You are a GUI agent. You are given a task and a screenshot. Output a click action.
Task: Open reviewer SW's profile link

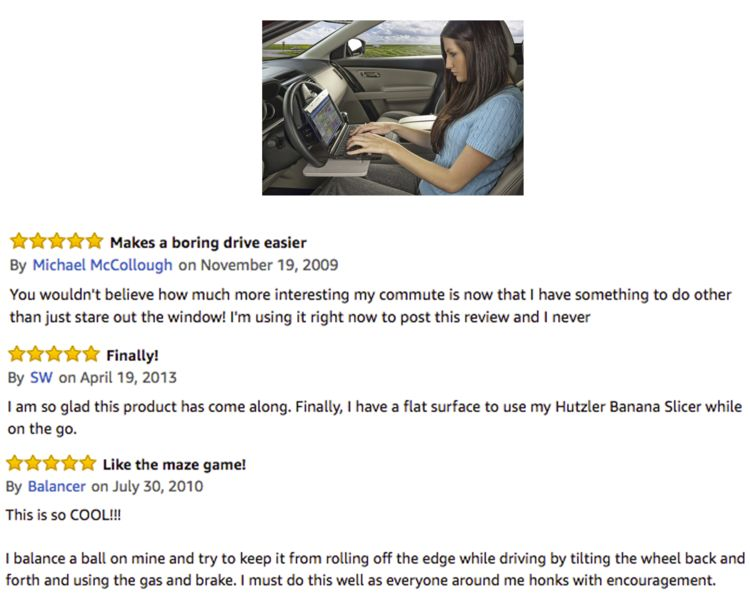pyautogui.click(x=41, y=377)
